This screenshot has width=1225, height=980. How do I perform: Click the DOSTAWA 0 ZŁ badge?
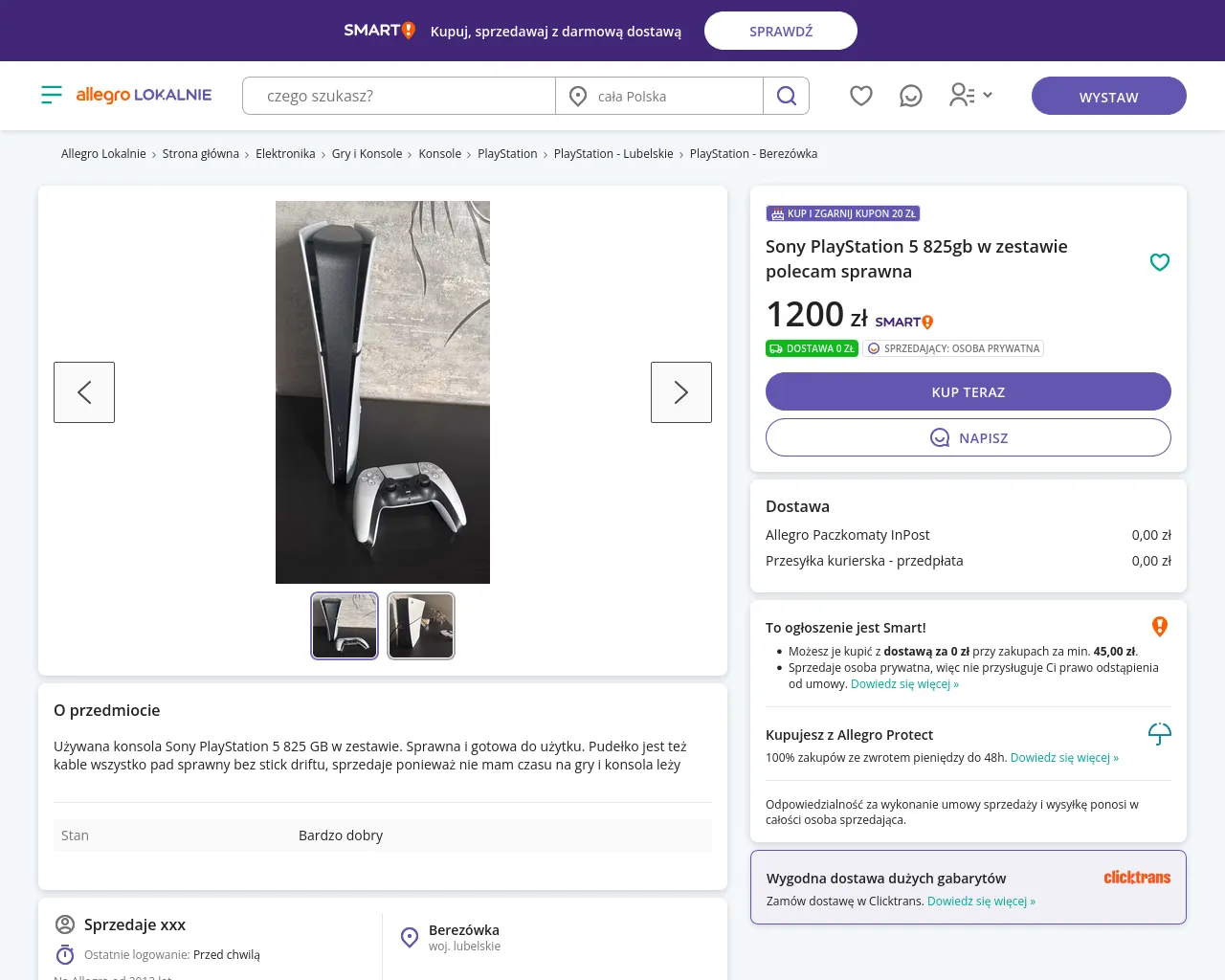point(812,348)
